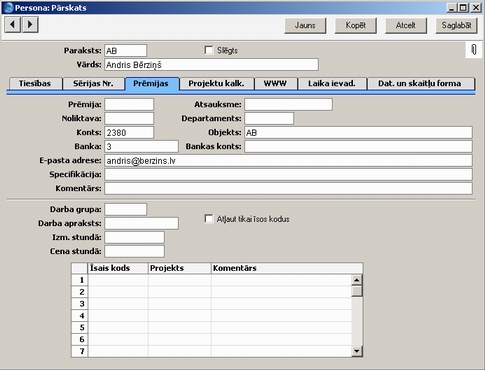Maximize the Persona window

click(463, 7)
